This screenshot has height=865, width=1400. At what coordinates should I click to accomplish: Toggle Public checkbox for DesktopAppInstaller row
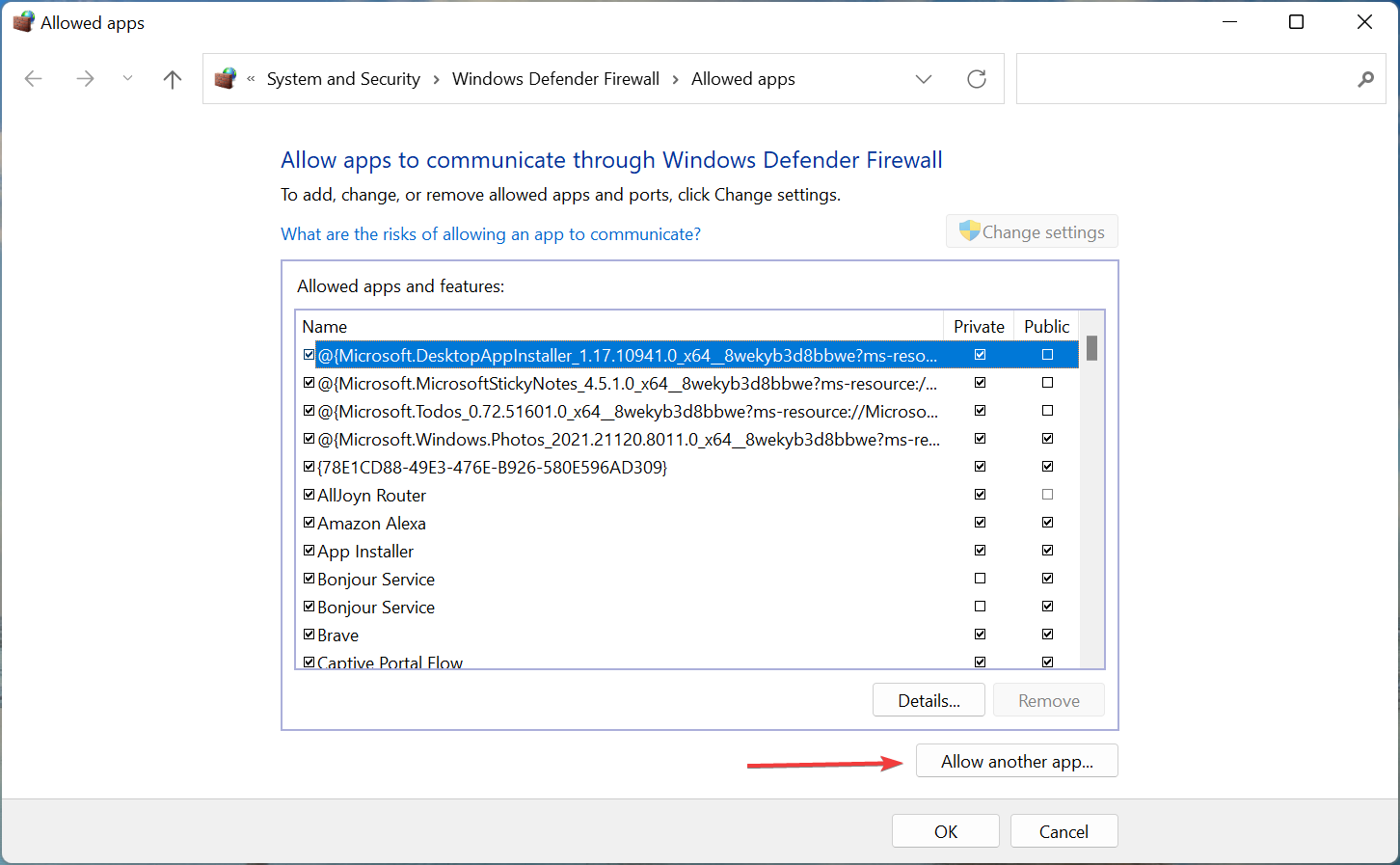tap(1047, 355)
